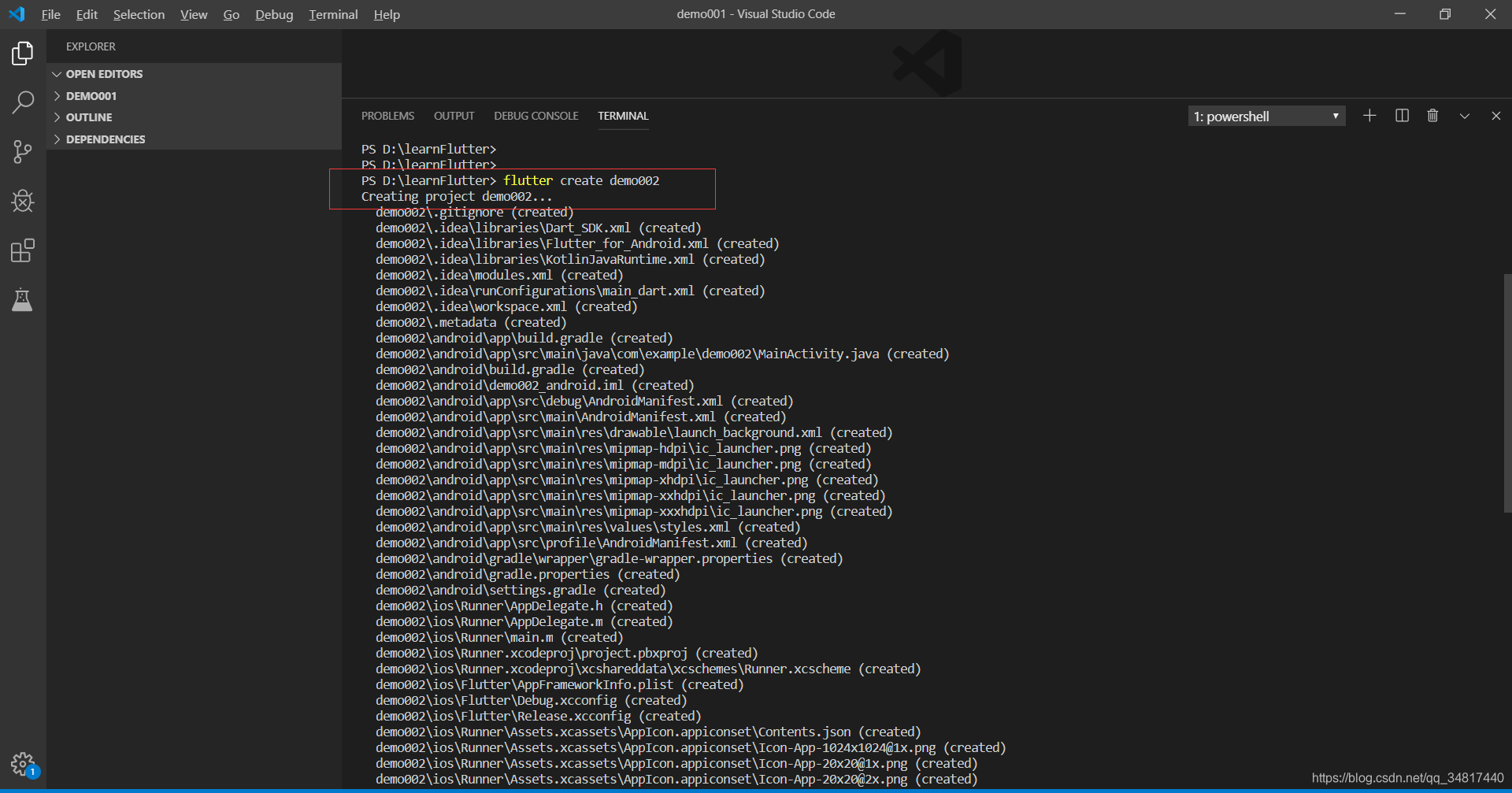
Task: Click the terminal vertical scrollbar
Action: [1507, 394]
